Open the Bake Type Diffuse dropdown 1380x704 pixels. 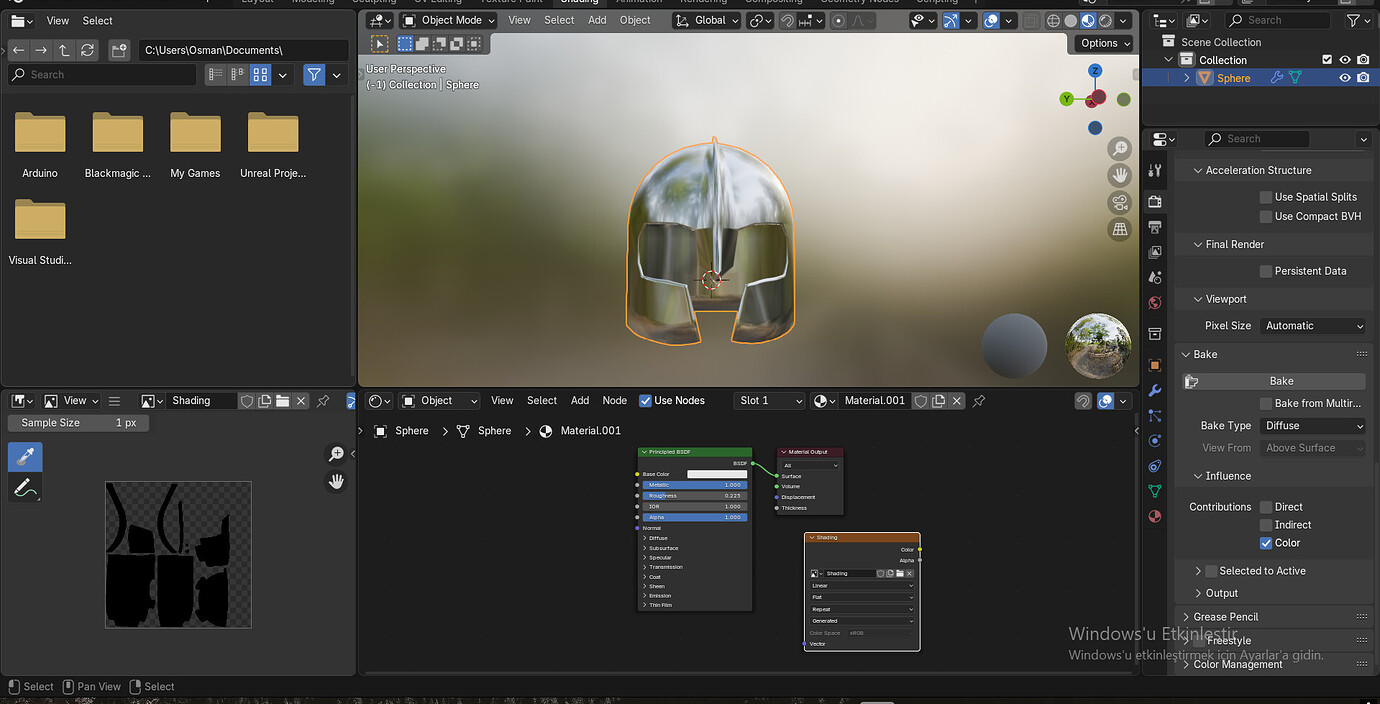[1312, 426]
